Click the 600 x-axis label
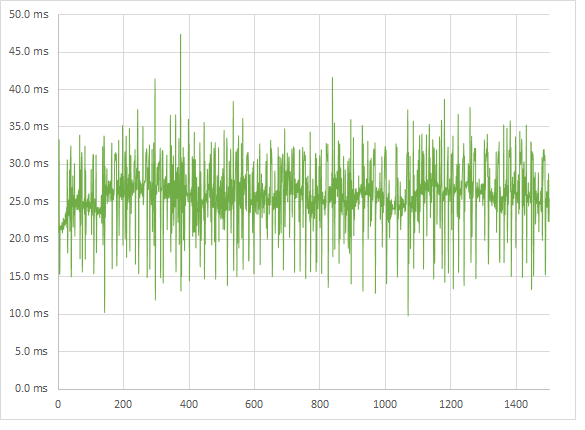 click(x=254, y=404)
